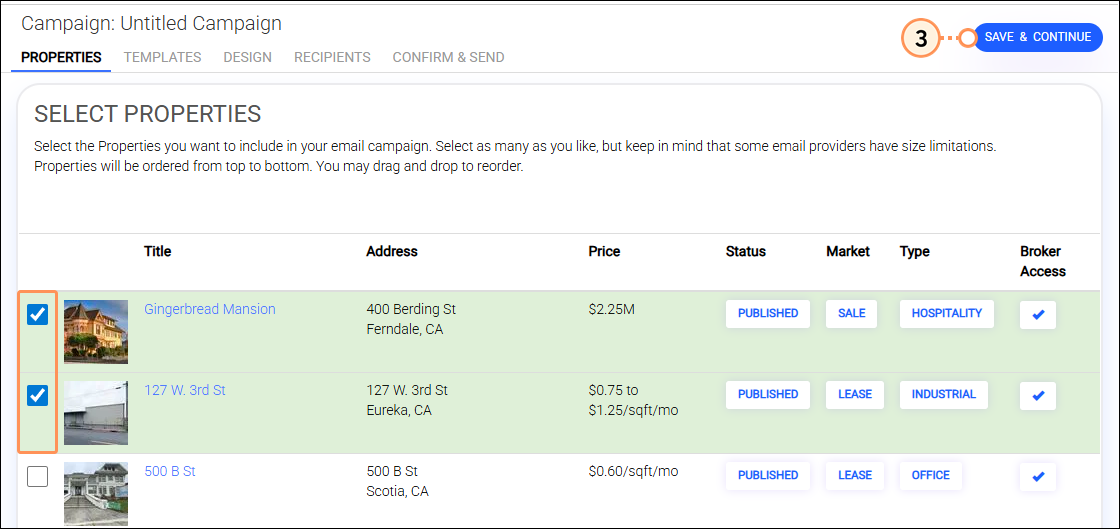Switch to the Templates tab
Image resolution: width=1120 pixels, height=529 pixels.
pos(162,57)
